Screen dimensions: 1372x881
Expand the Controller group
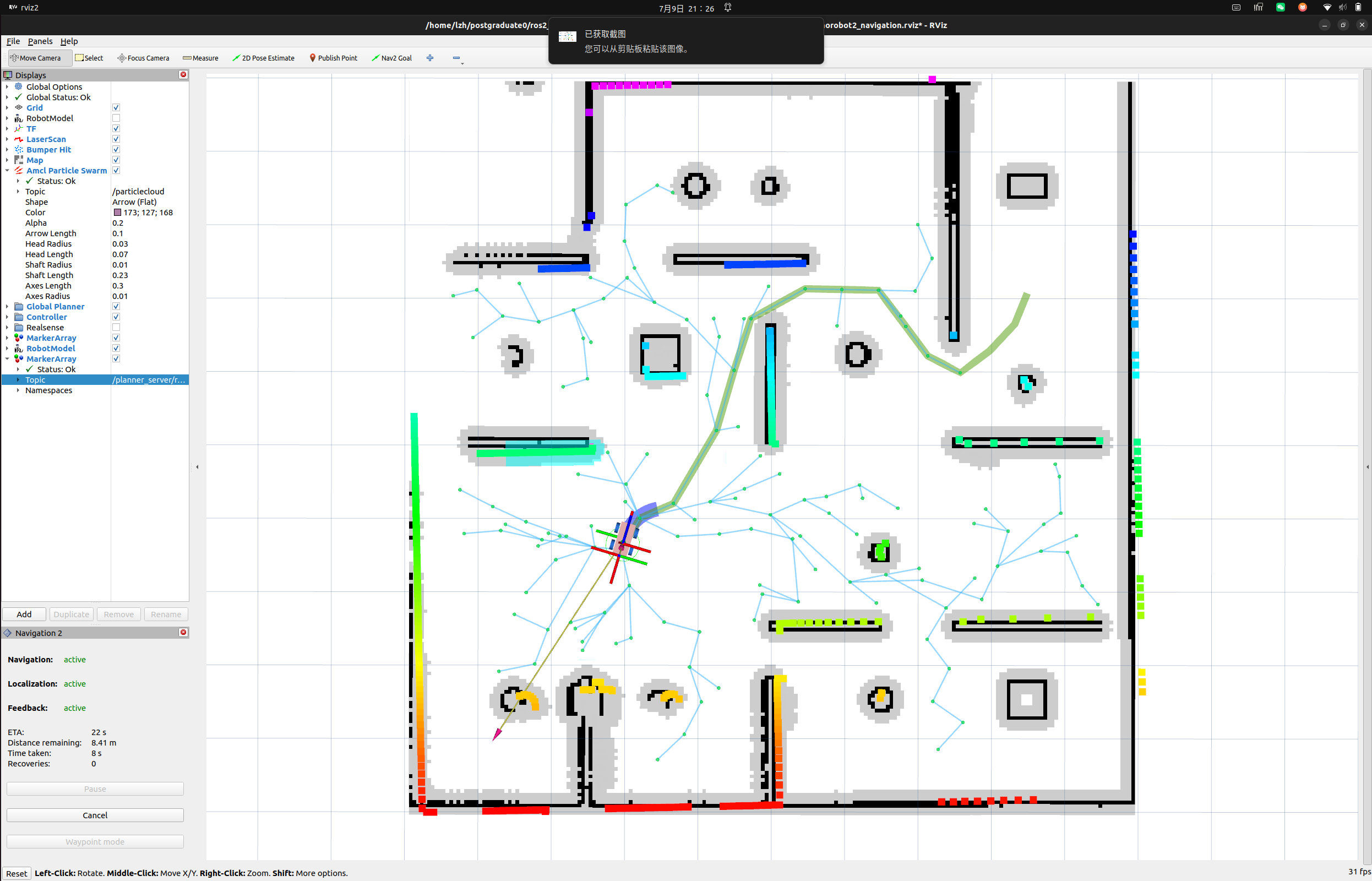tap(7, 317)
